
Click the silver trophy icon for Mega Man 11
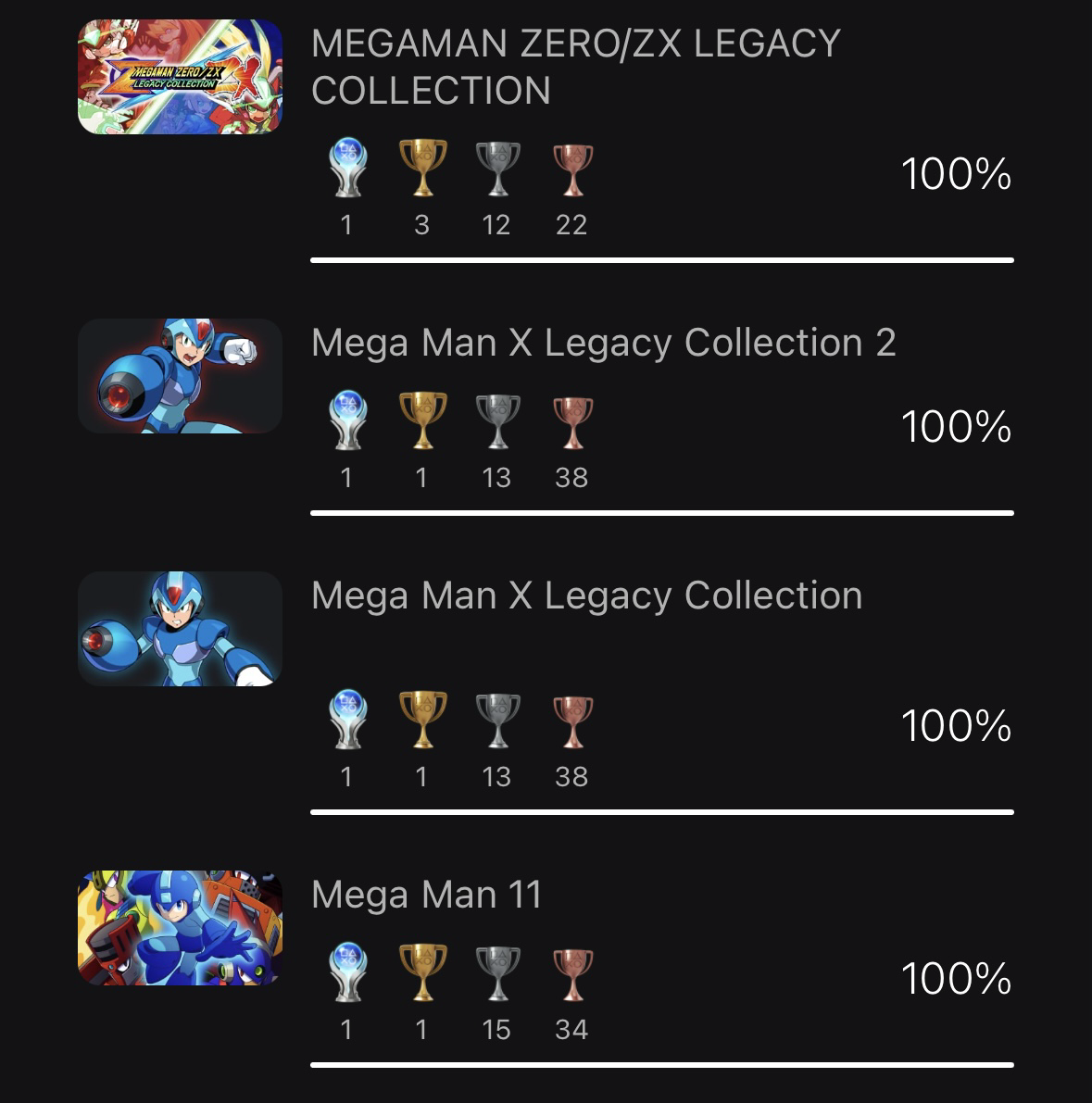(498, 973)
